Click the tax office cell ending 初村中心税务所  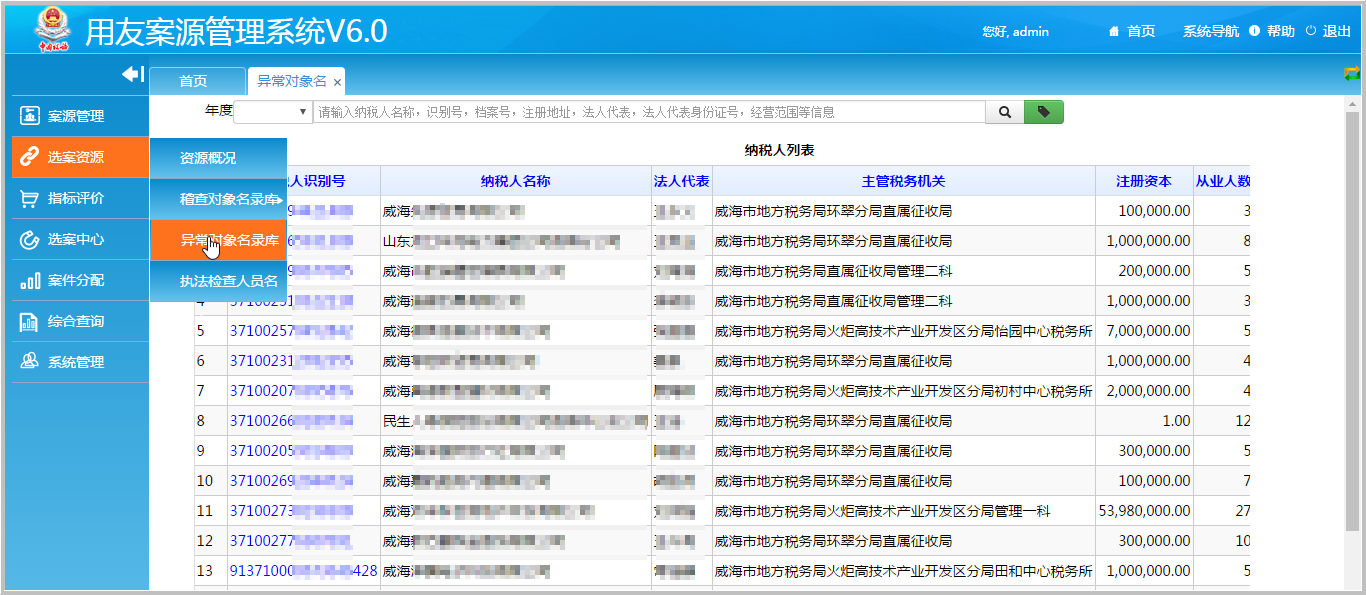click(904, 391)
